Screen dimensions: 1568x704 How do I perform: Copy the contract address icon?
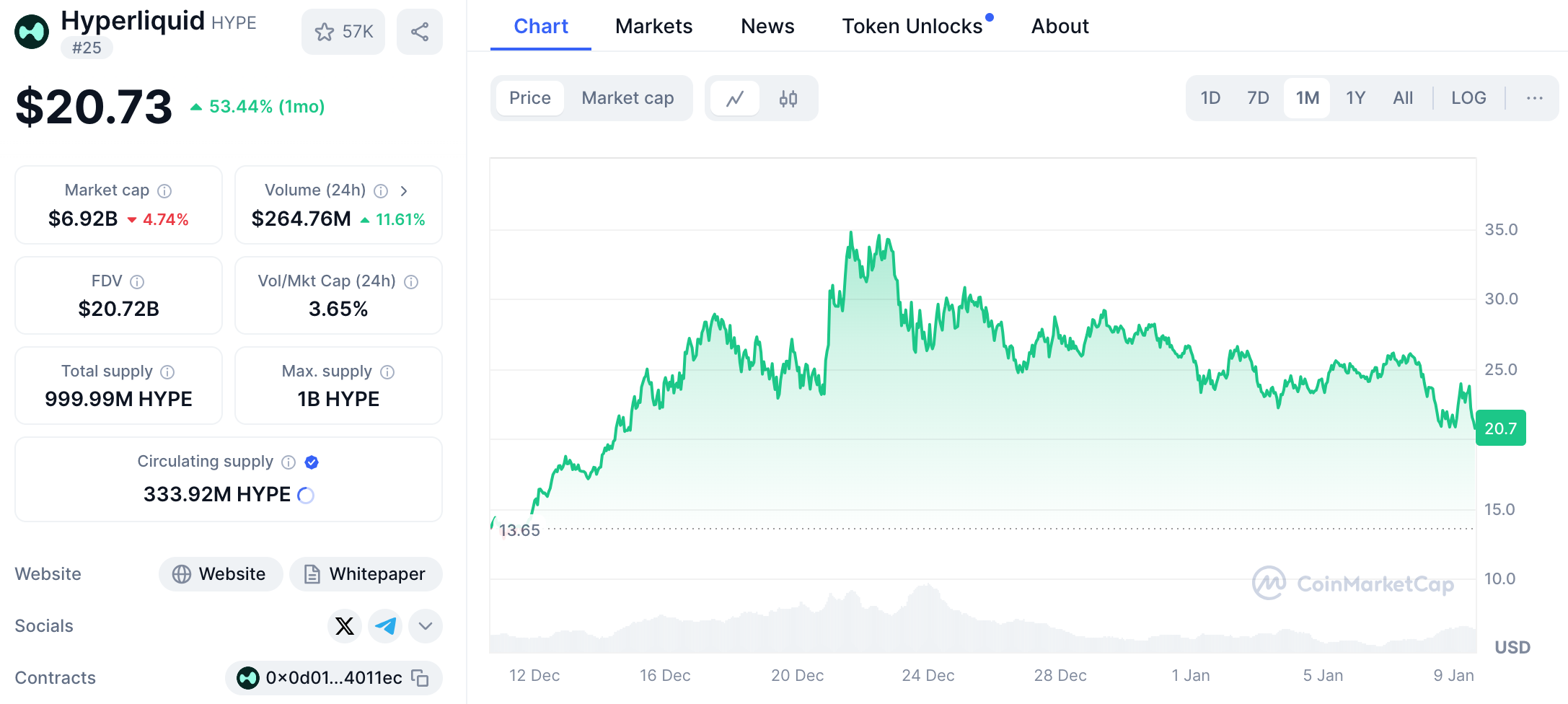tap(420, 677)
